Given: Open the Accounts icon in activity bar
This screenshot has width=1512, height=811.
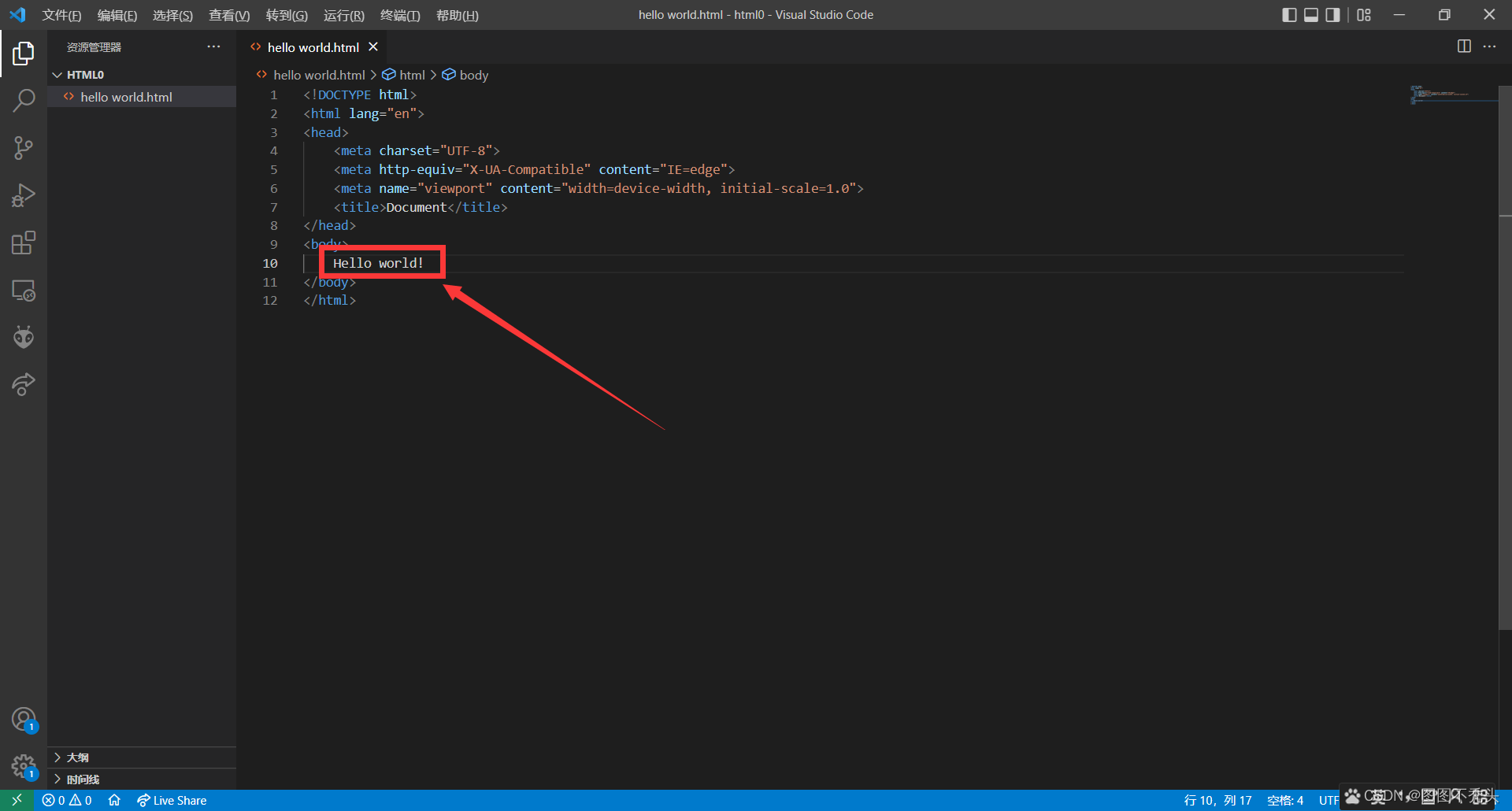Looking at the screenshot, I should 24,720.
